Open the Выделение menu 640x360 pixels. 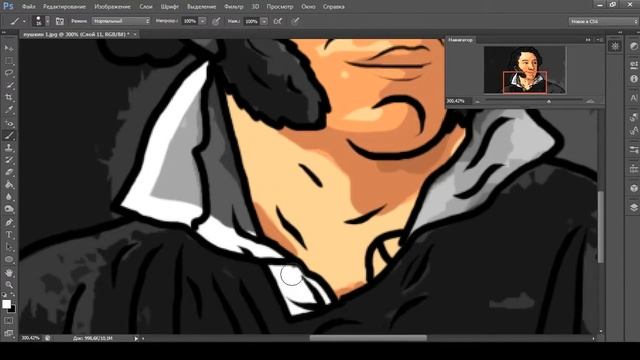(201, 7)
